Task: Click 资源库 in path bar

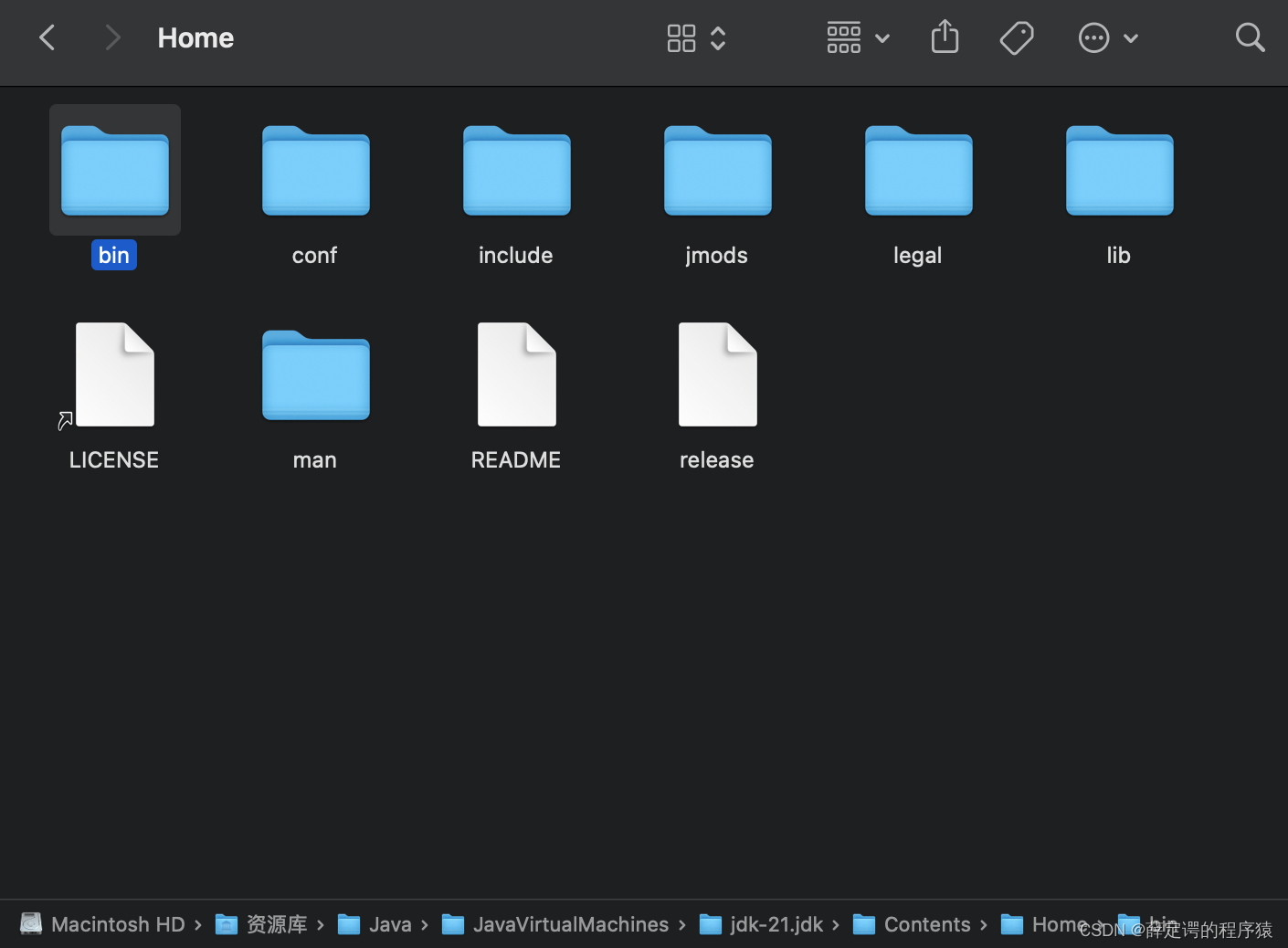Action: pos(261,924)
